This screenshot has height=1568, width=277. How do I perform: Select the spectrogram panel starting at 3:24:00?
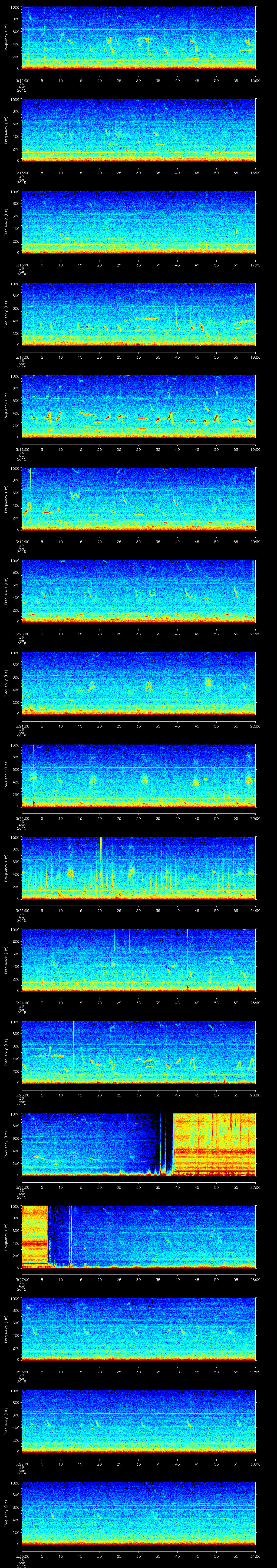(x=138, y=960)
